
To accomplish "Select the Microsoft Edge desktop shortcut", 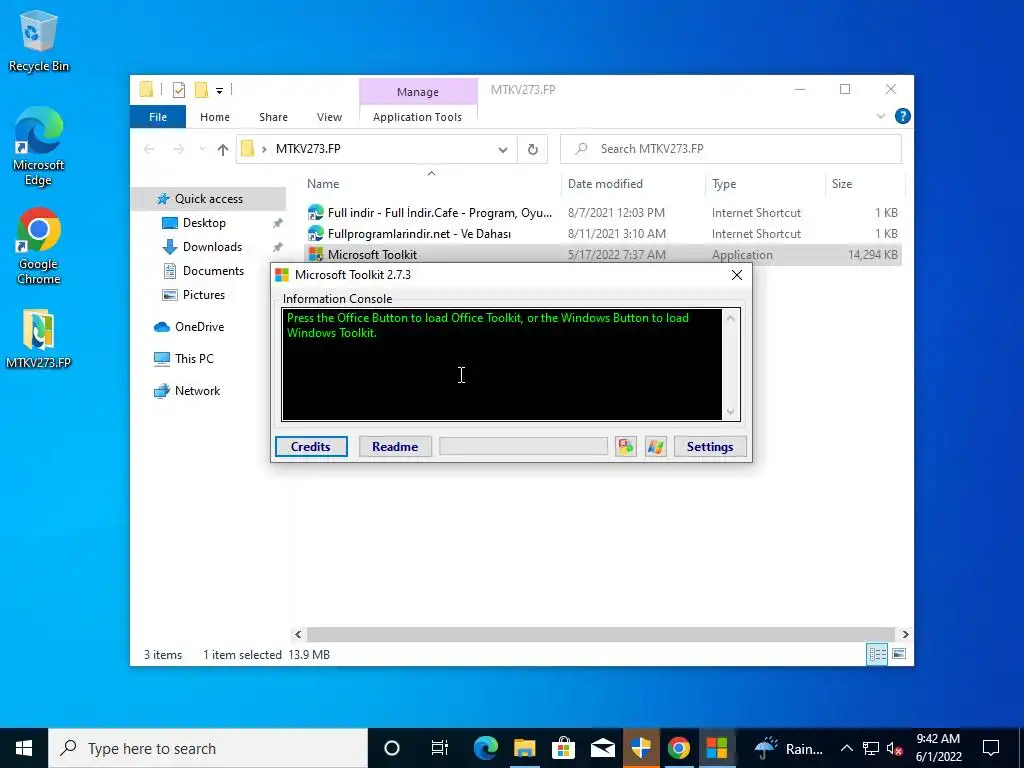I will click(x=39, y=148).
